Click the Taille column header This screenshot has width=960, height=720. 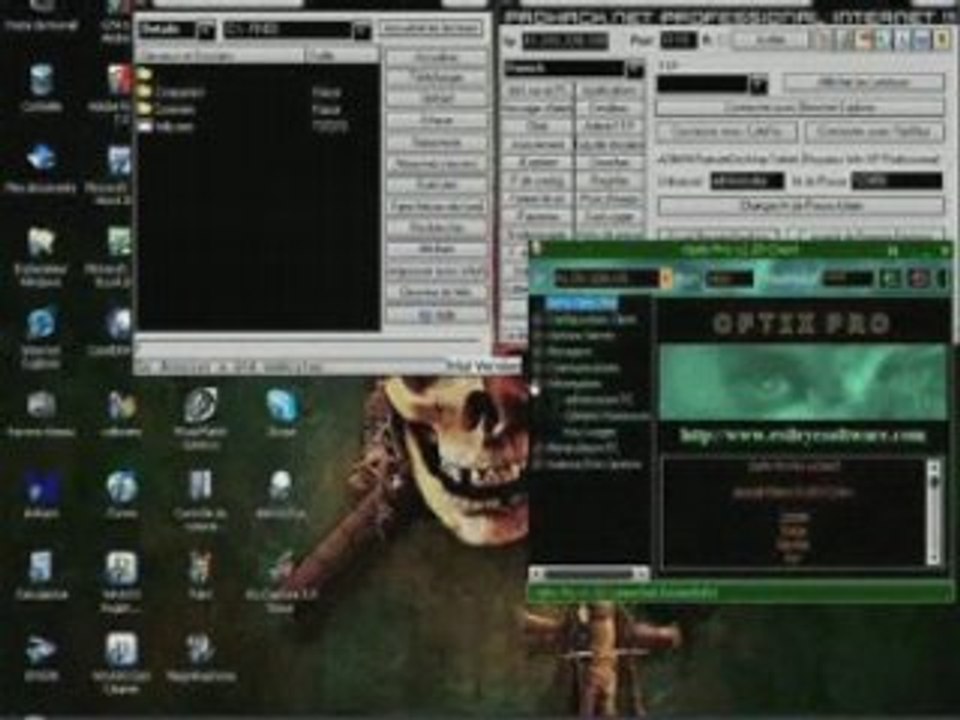coord(342,56)
